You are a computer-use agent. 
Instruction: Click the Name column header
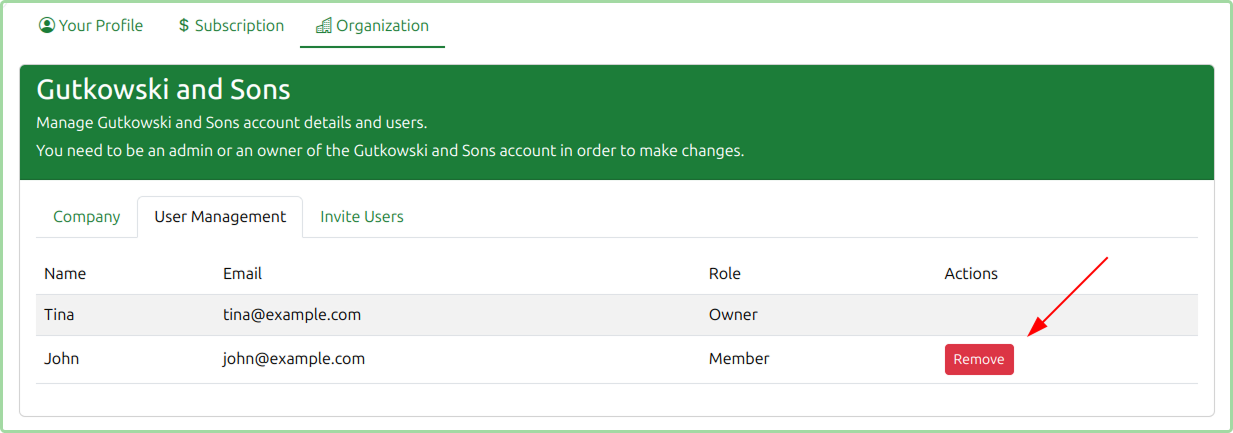[x=65, y=274]
